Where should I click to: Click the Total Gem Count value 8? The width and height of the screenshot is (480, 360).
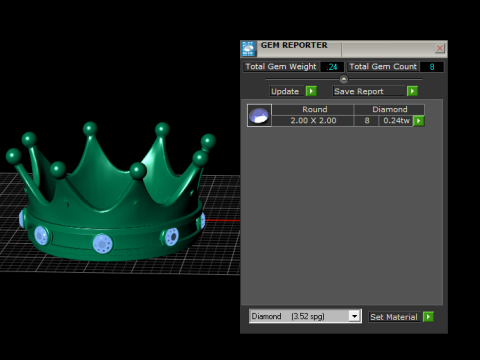[x=432, y=67]
